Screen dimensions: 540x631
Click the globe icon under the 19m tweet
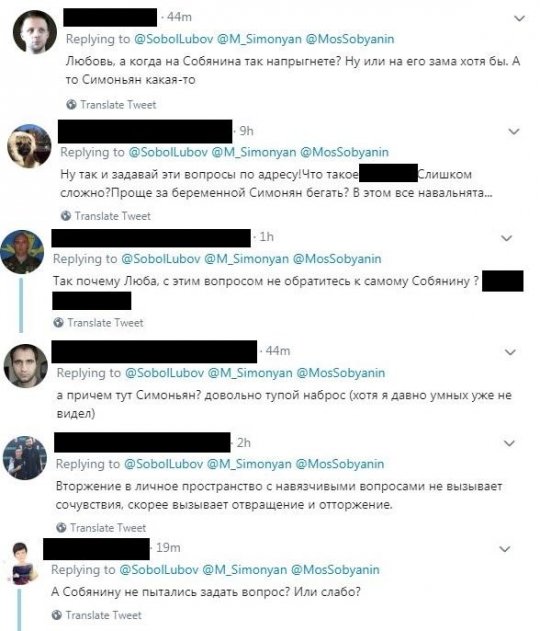coord(57,615)
